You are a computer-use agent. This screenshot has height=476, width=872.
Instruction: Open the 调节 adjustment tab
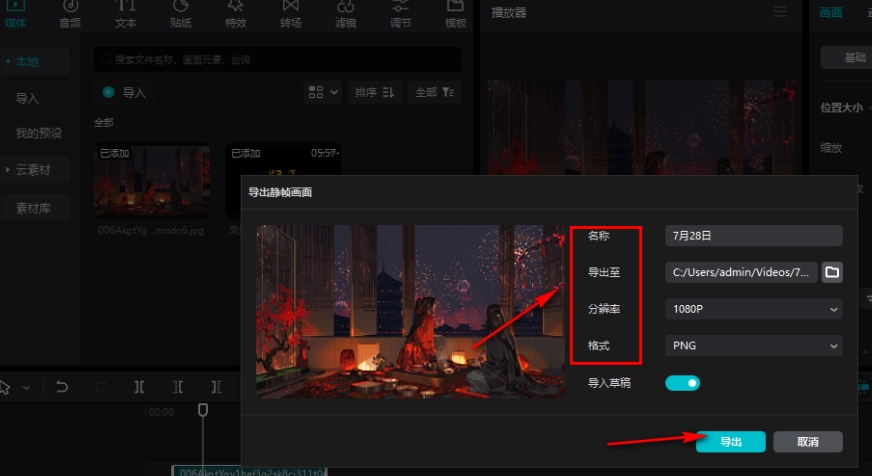(400, 14)
